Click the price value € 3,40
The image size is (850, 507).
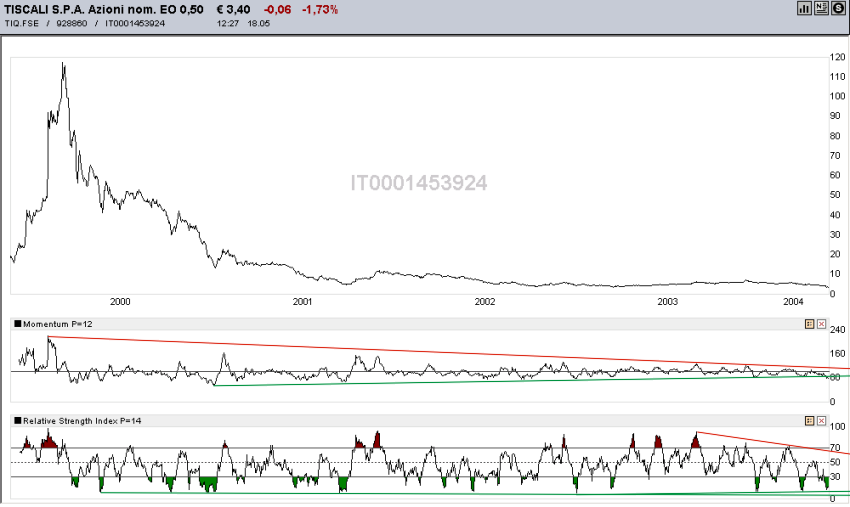point(233,9)
